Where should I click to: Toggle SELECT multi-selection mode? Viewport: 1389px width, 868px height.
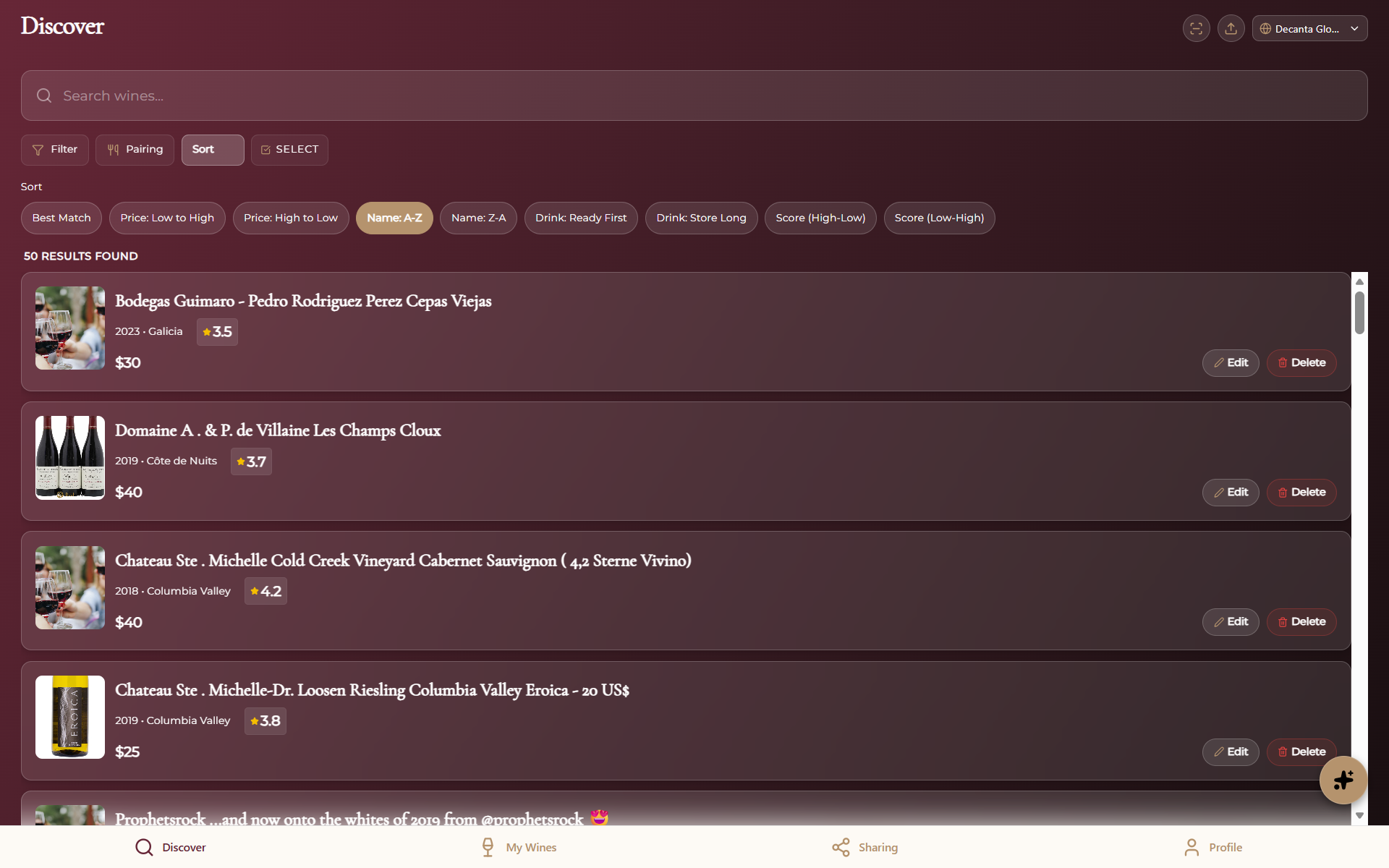289,150
